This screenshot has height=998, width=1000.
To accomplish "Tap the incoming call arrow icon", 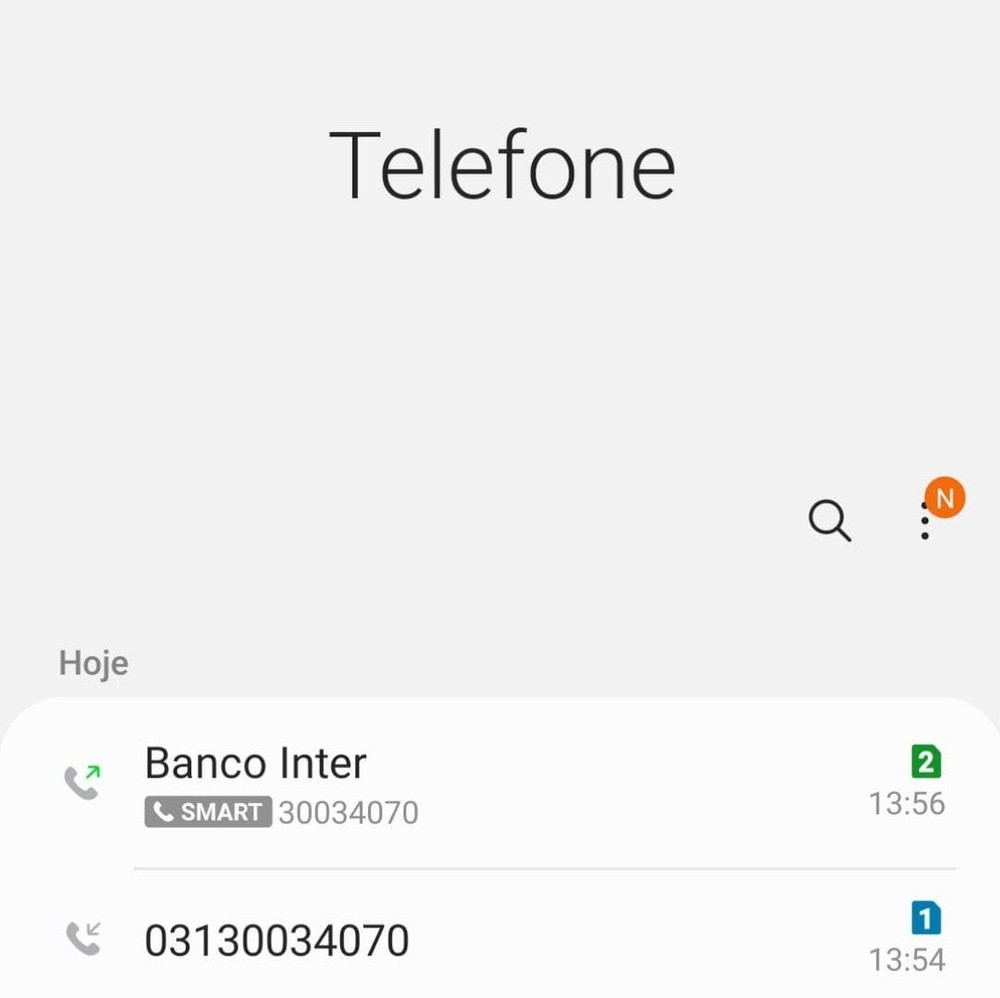I will 83,938.
